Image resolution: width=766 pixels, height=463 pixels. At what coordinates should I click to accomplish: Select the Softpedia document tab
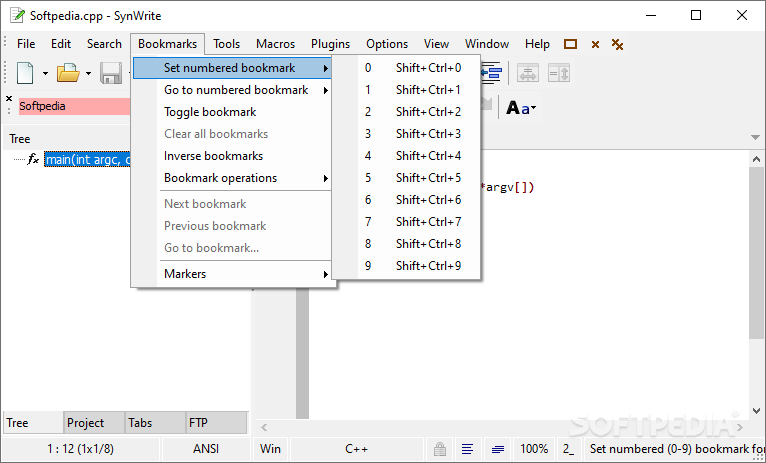click(x=74, y=106)
